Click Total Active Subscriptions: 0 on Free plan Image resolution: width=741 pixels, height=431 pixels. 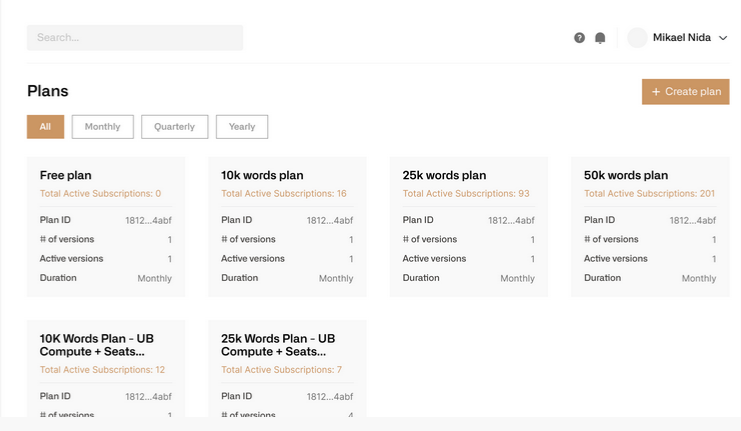(x=100, y=193)
